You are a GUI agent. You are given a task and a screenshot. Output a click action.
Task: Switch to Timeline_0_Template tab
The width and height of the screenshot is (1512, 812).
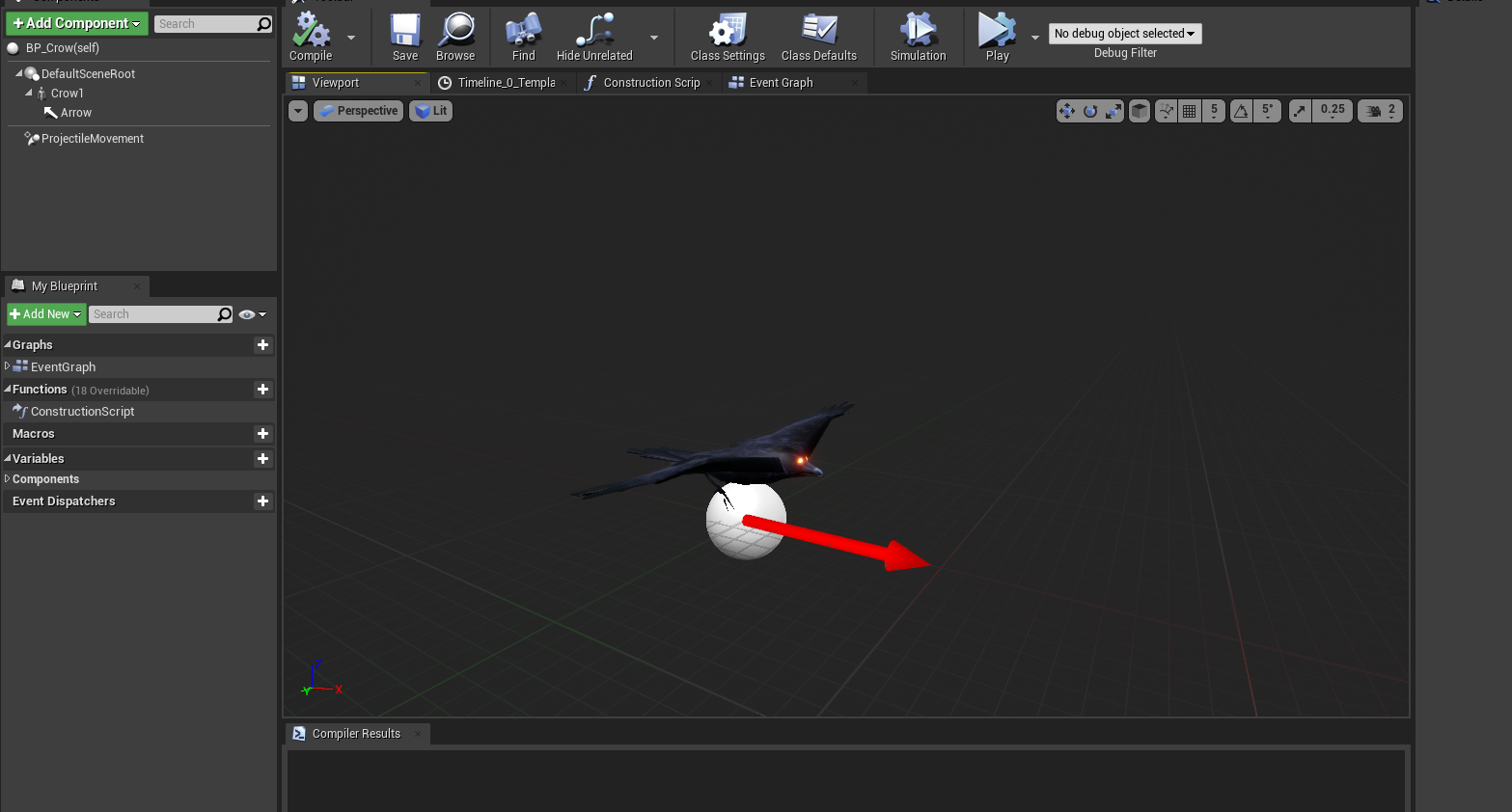[x=502, y=83]
